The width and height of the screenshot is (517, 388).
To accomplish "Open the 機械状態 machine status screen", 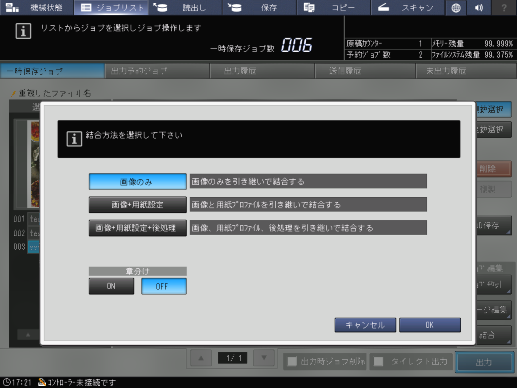I will [36, 7].
